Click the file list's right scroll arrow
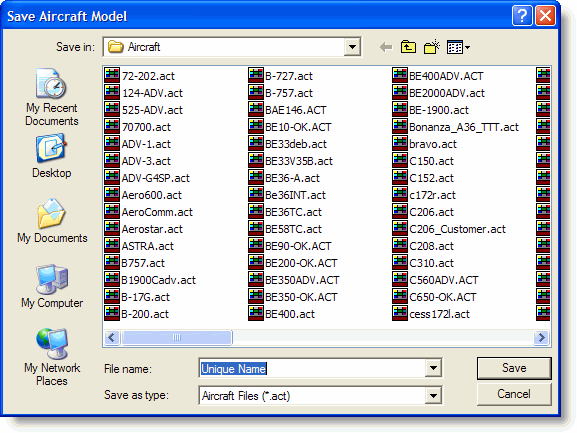Screen dimensions: 577x433 pos(541,337)
